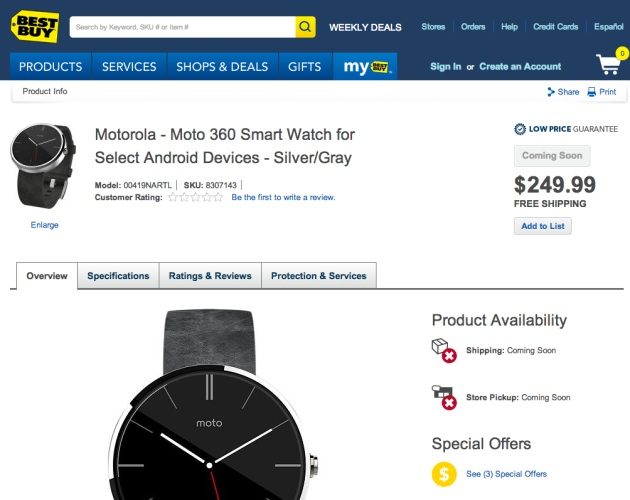
Task: Click the Shipping availability box icon
Action: 443,350
